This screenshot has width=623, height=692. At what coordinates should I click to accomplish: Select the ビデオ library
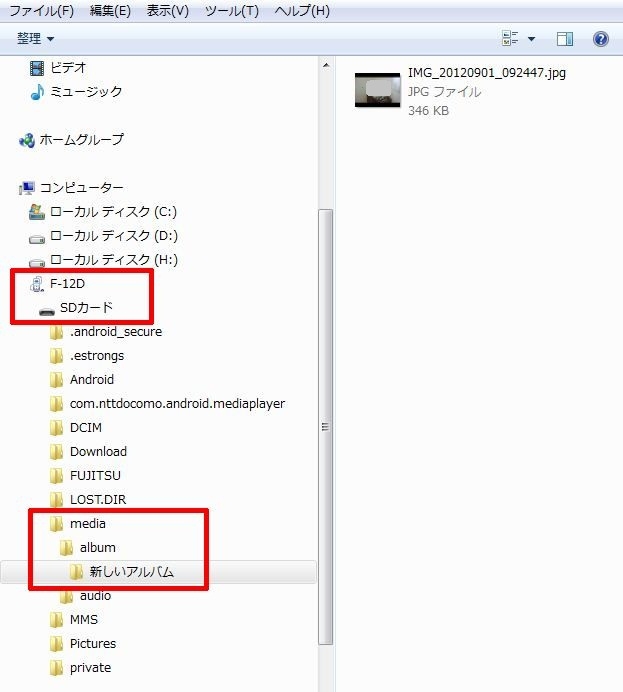pos(68,68)
